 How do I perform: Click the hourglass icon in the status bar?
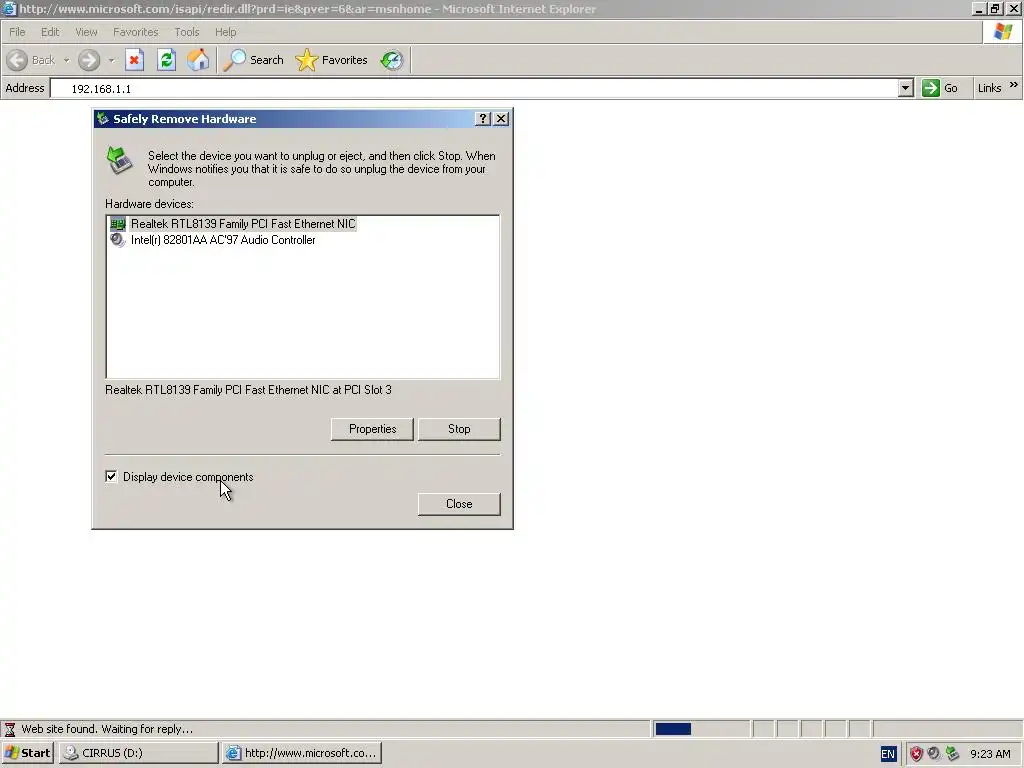(x=10, y=729)
